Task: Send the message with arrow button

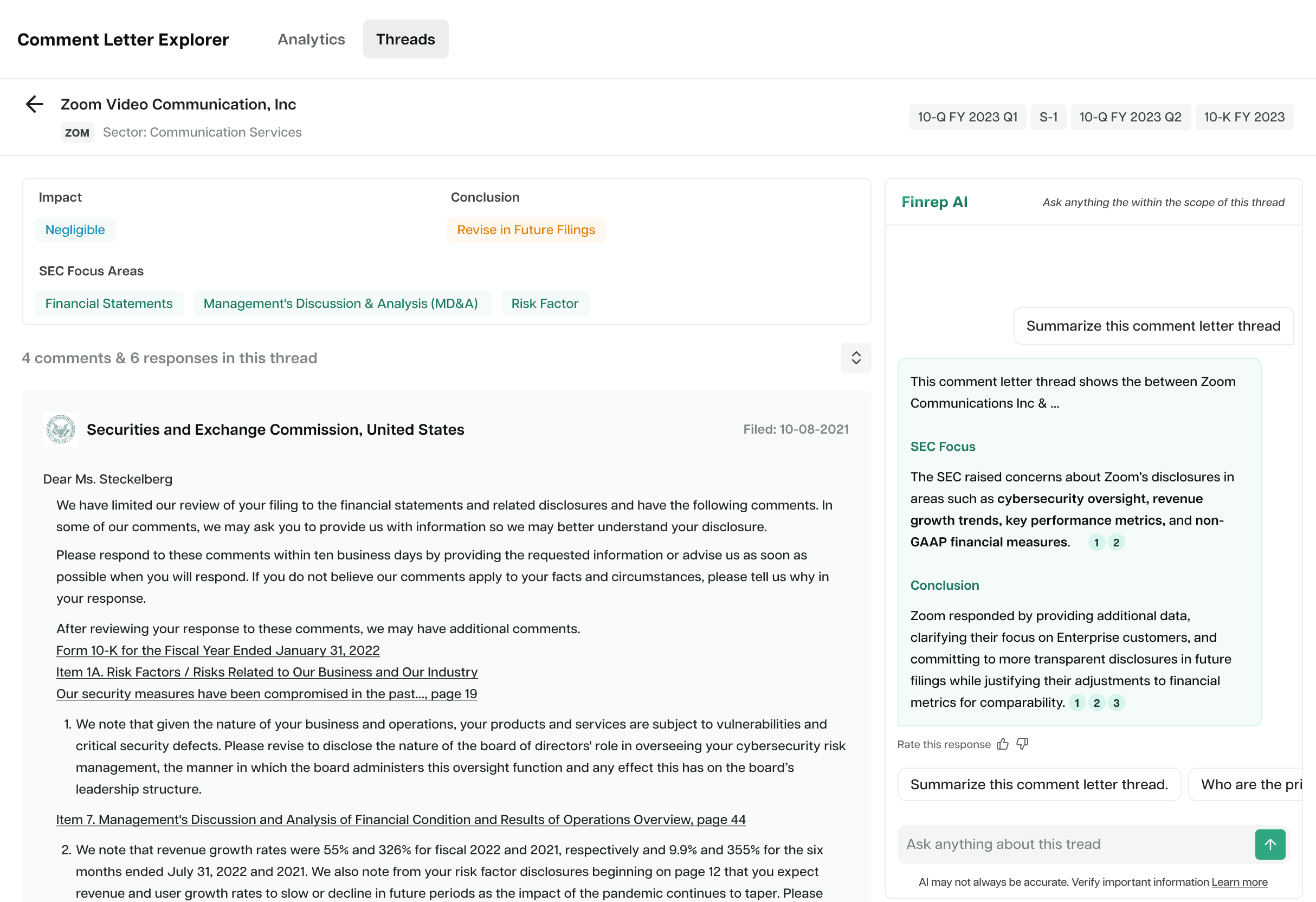Action: 1270,844
